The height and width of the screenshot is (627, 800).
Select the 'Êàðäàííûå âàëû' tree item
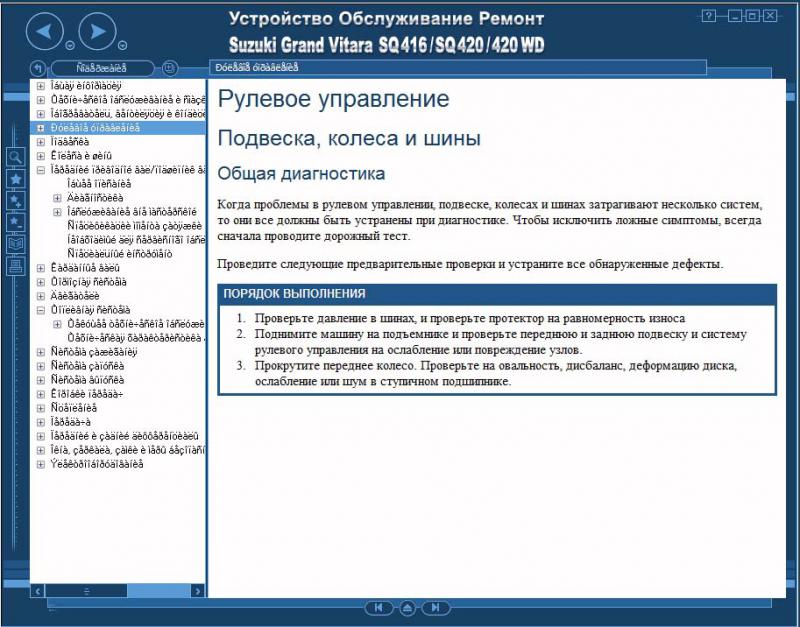tap(85, 268)
